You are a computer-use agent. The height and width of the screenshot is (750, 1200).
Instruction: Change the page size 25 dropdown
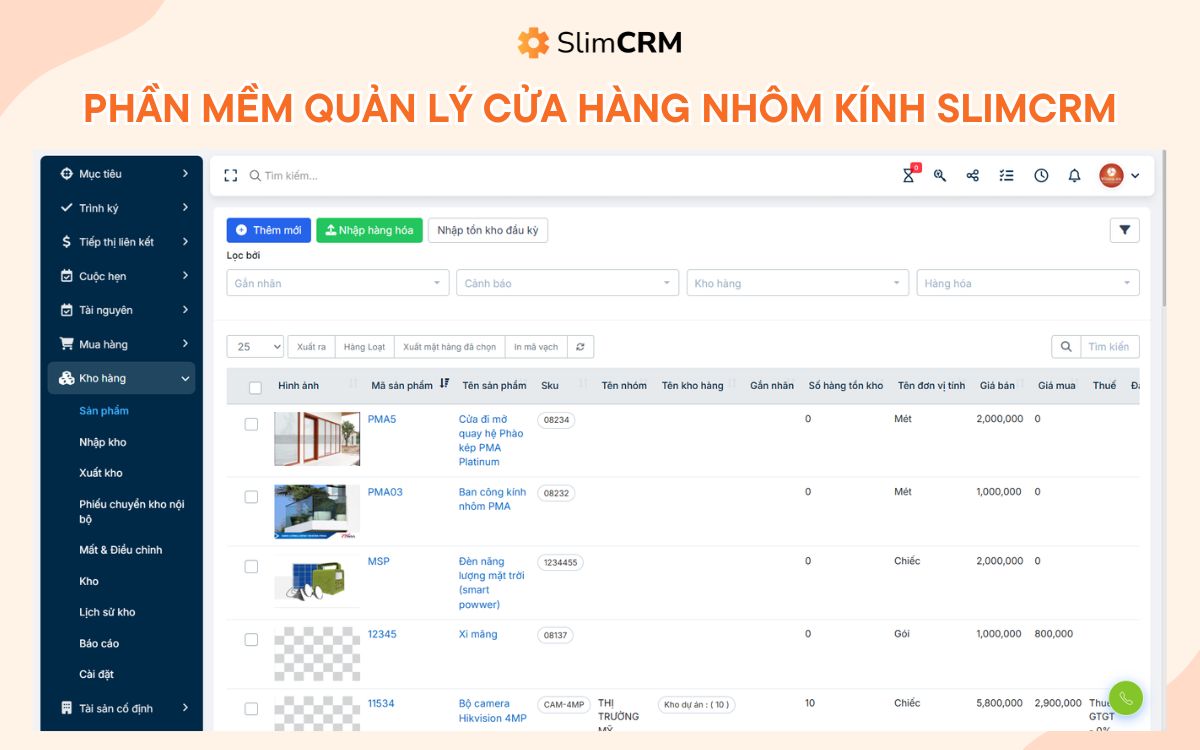[255, 346]
